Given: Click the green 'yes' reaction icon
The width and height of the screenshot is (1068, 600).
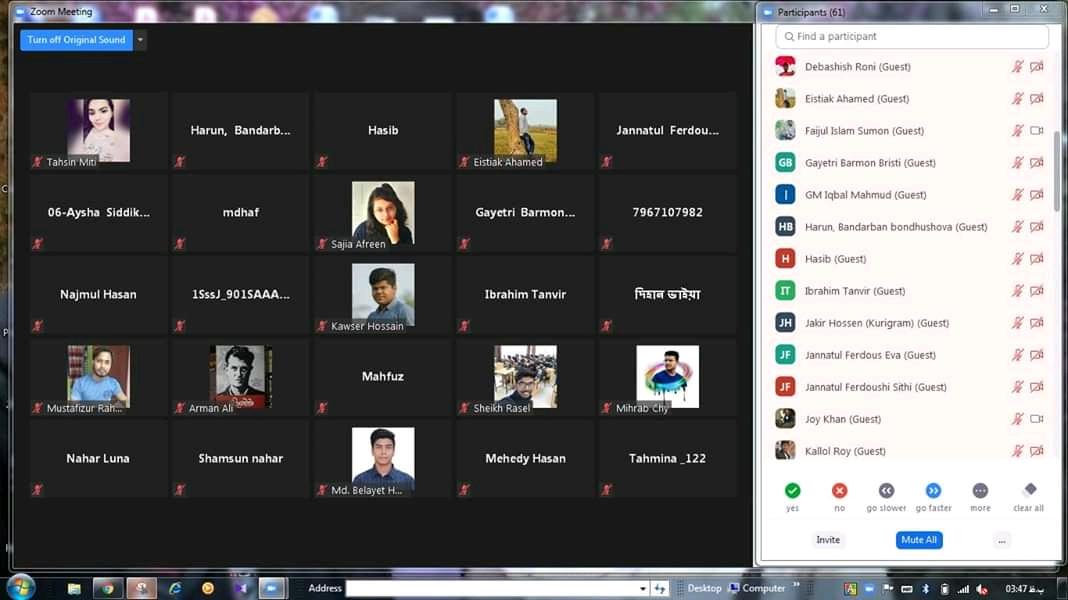Looking at the screenshot, I should pyautogui.click(x=792, y=490).
